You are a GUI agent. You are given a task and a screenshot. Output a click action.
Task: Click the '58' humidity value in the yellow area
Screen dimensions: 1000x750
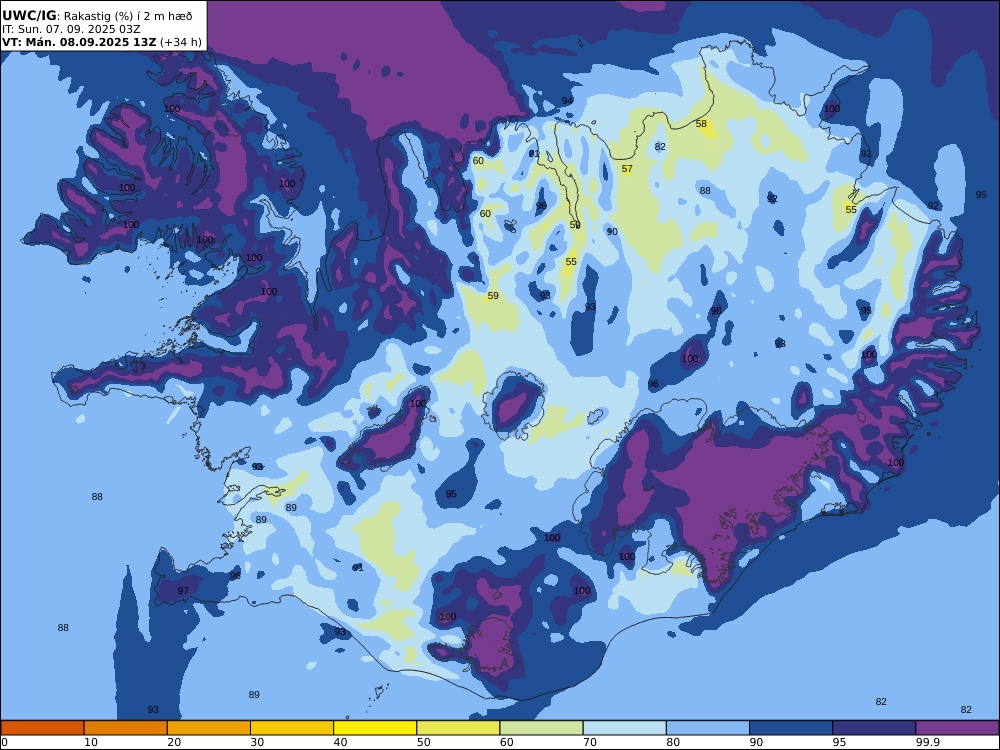tap(701, 124)
